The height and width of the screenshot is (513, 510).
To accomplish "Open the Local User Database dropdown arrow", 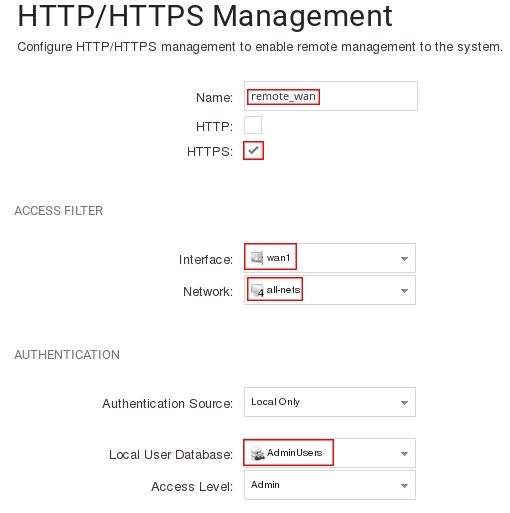I will click(x=404, y=454).
